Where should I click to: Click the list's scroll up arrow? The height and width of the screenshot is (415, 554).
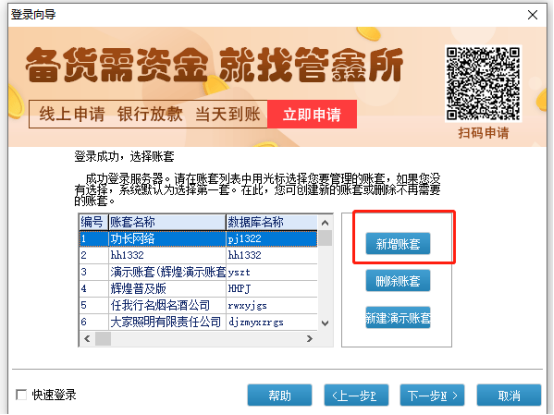tap(325, 223)
